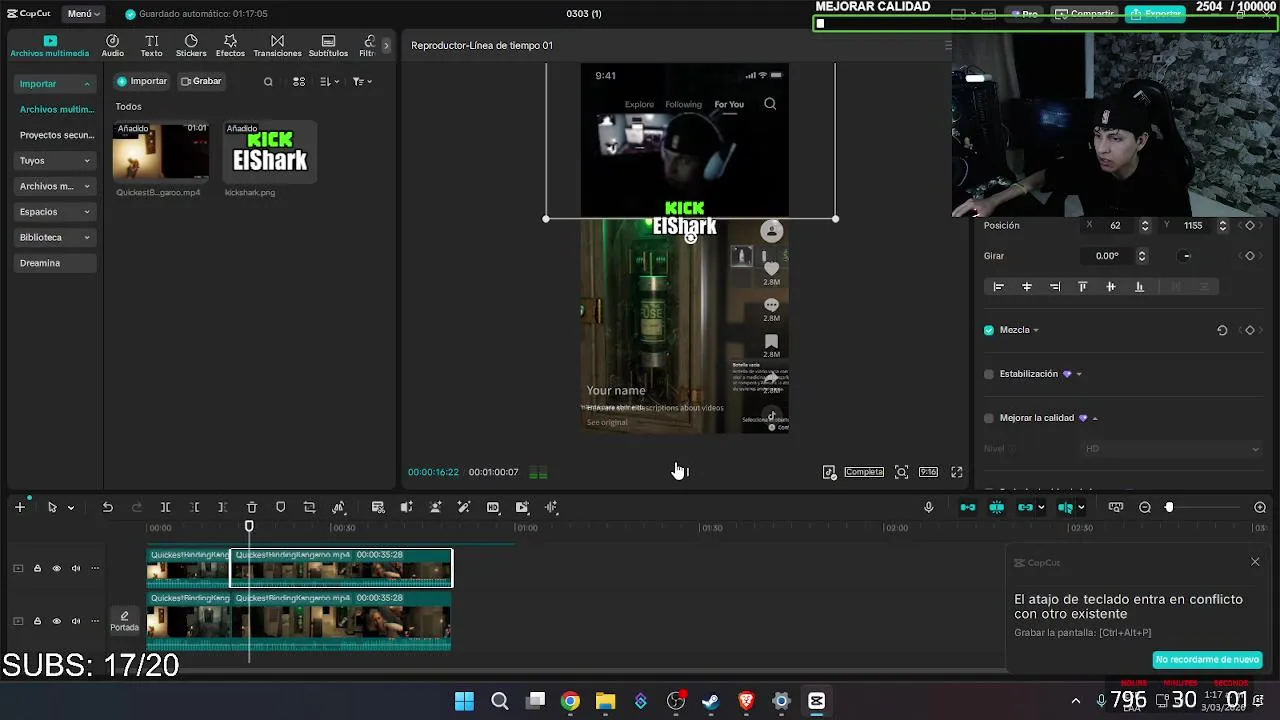Enable the Estabilización checkbox
This screenshot has width=1280, height=720.
point(989,374)
